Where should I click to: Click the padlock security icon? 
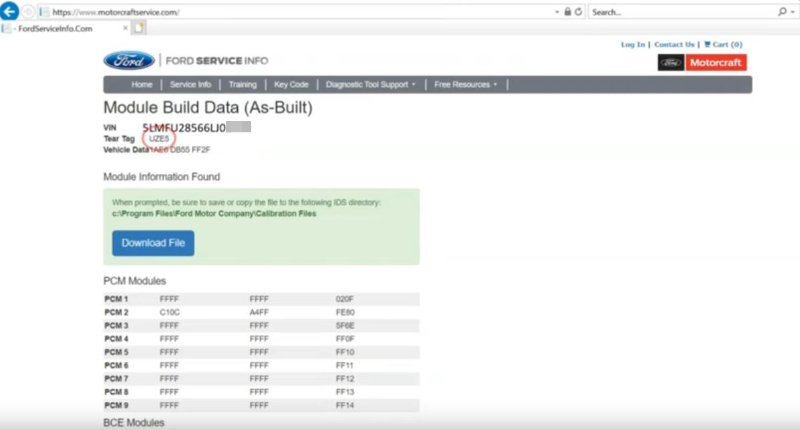pyautogui.click(x=567, y=12)
